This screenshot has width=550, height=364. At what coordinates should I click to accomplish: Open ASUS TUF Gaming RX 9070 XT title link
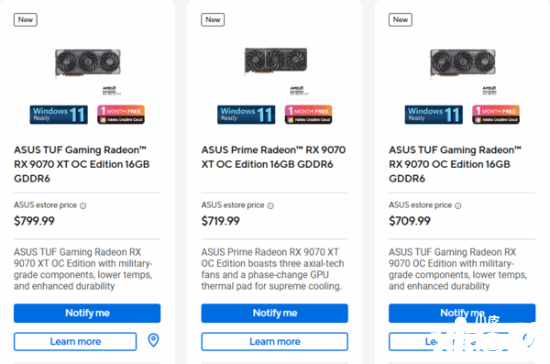(82, 164)
